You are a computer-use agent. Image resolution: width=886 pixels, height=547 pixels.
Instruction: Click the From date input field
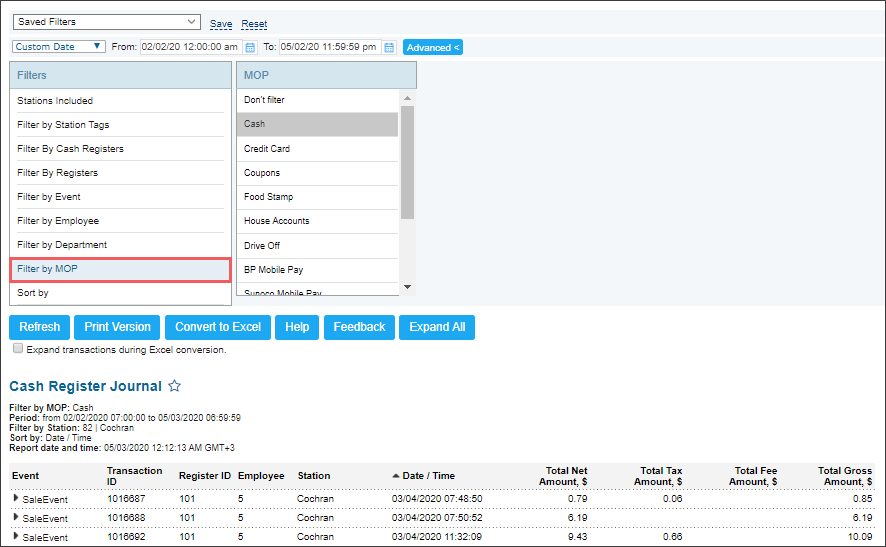click(x=190, y=47)
